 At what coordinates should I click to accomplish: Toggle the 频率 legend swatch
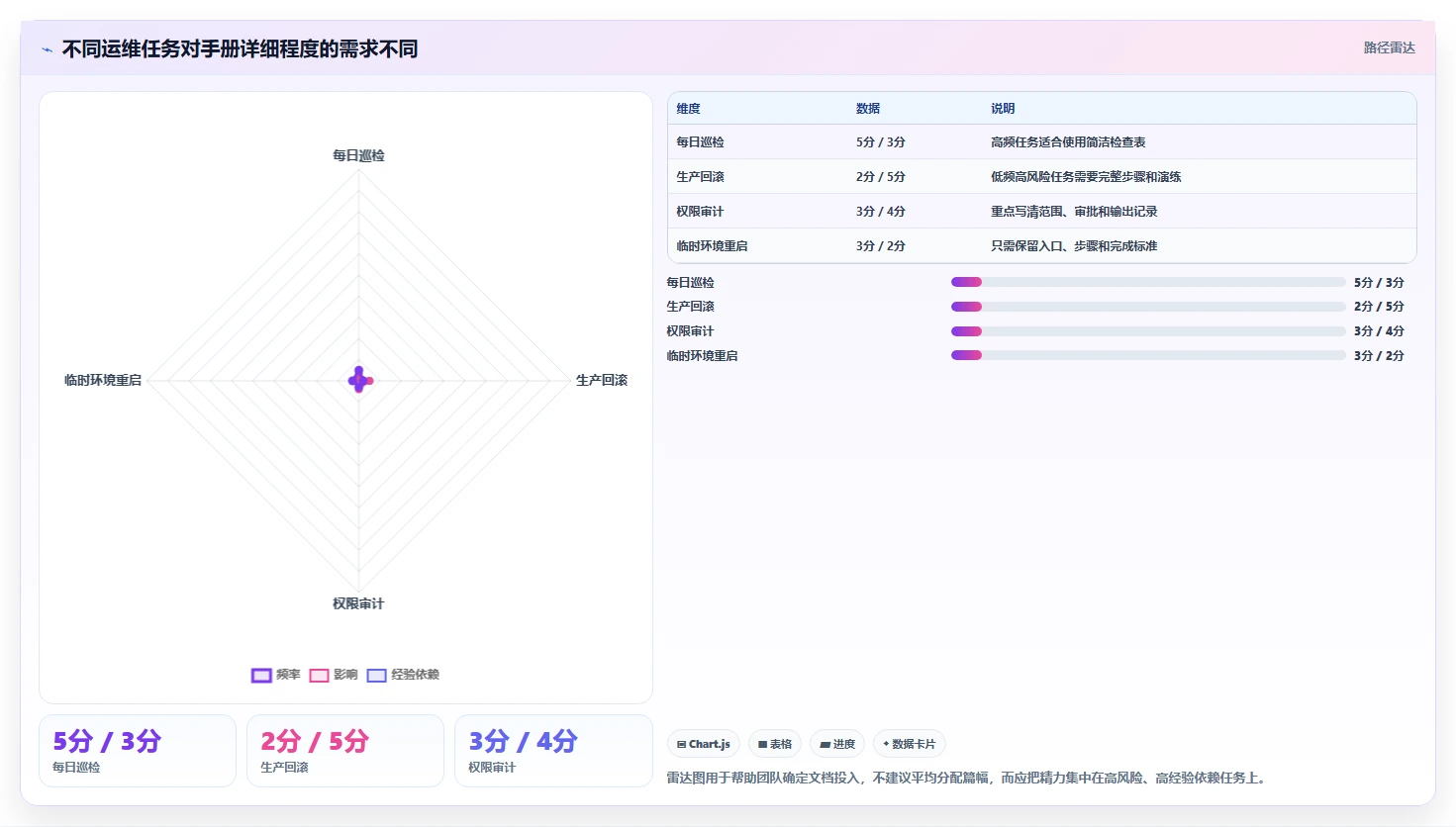[261, 676]
